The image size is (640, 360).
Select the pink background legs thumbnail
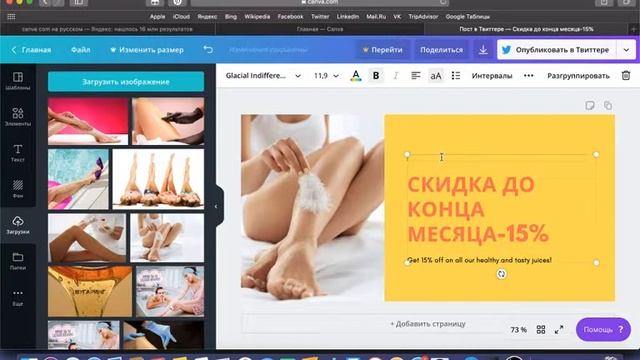click(x=88, y=121)
